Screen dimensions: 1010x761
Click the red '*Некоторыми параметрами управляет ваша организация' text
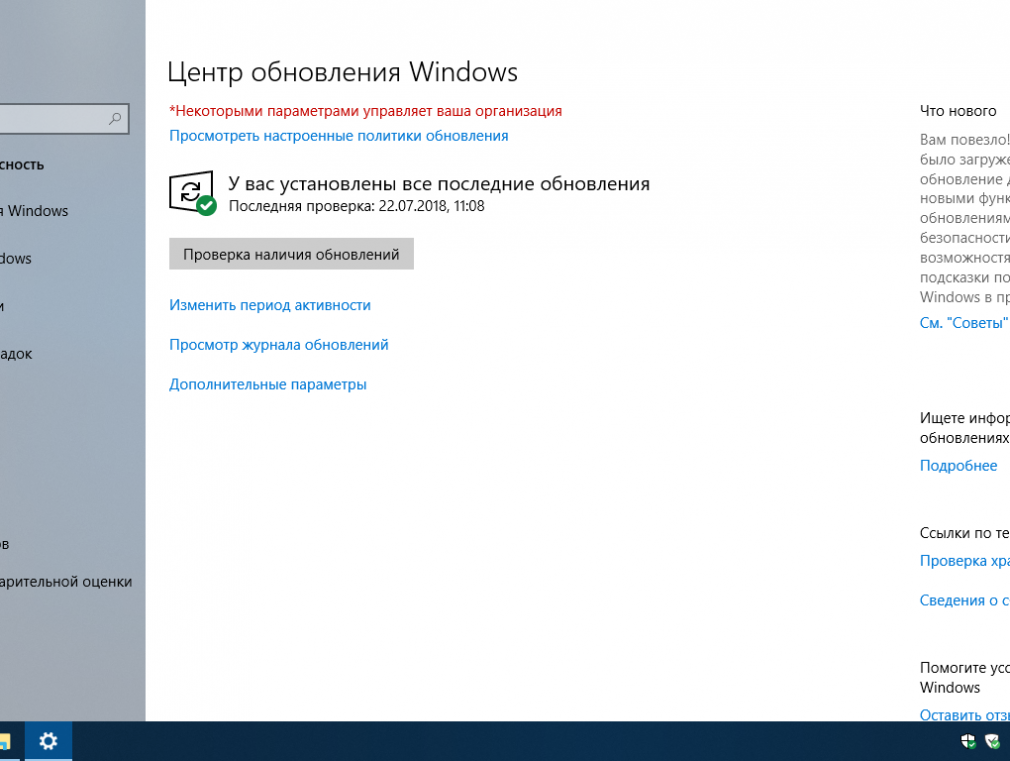pos(365,111)
